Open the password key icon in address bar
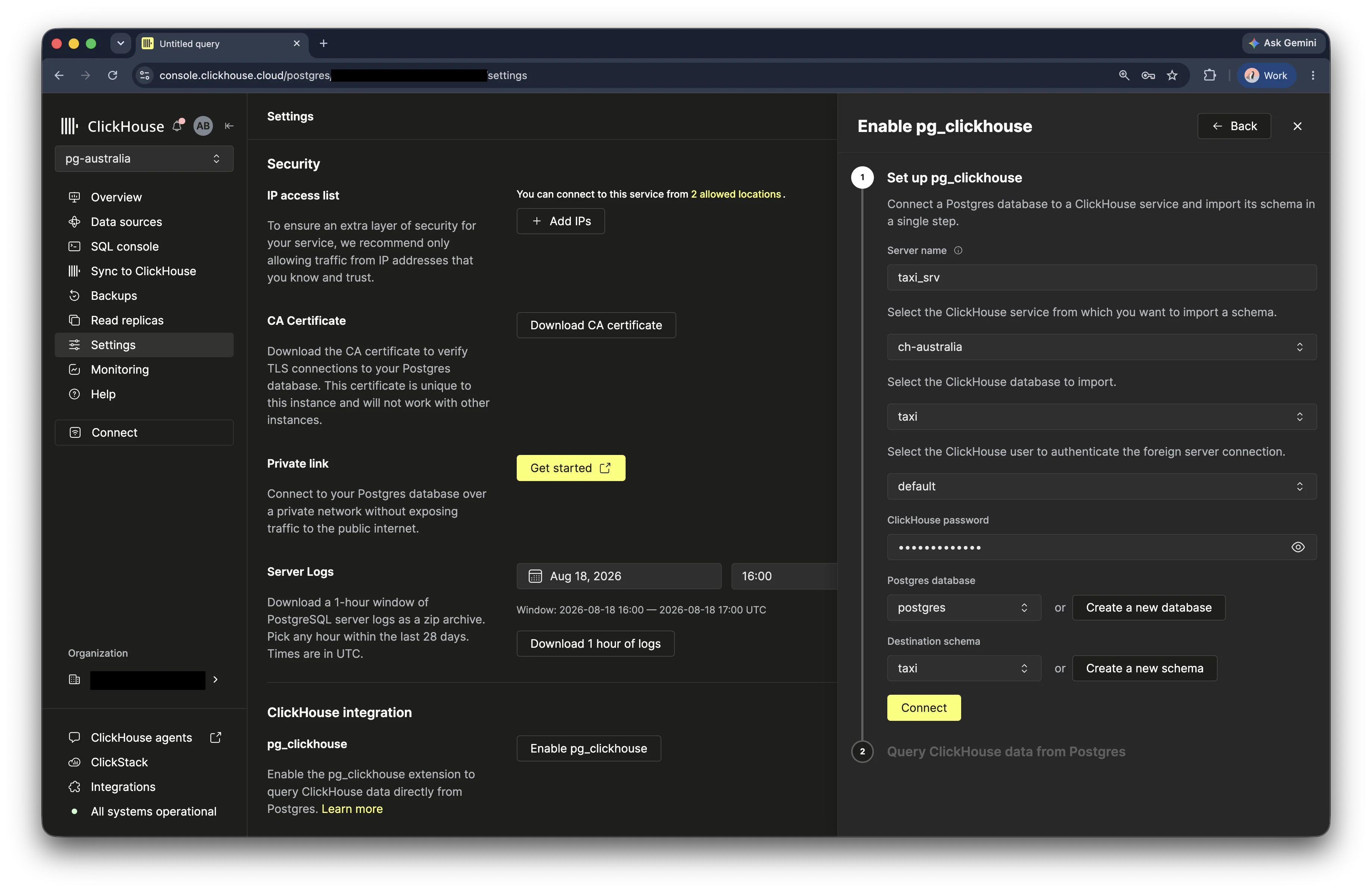Screen dimensions: 1372x892 point(1148,76)
